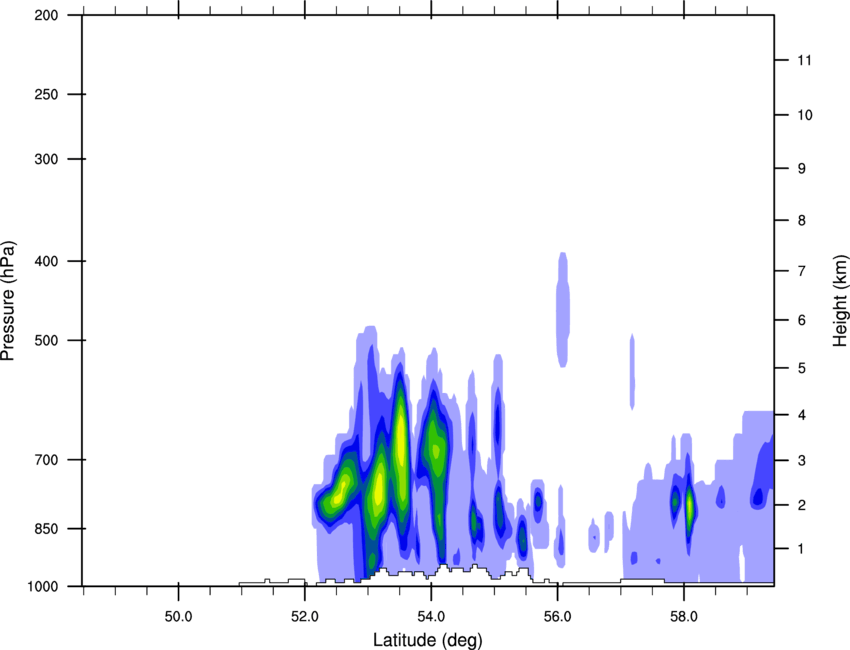Image resolution: width=850 pixels, height=650 pixels.
Task: Click the 850 pressure tick label
Action: click(46, 528)
